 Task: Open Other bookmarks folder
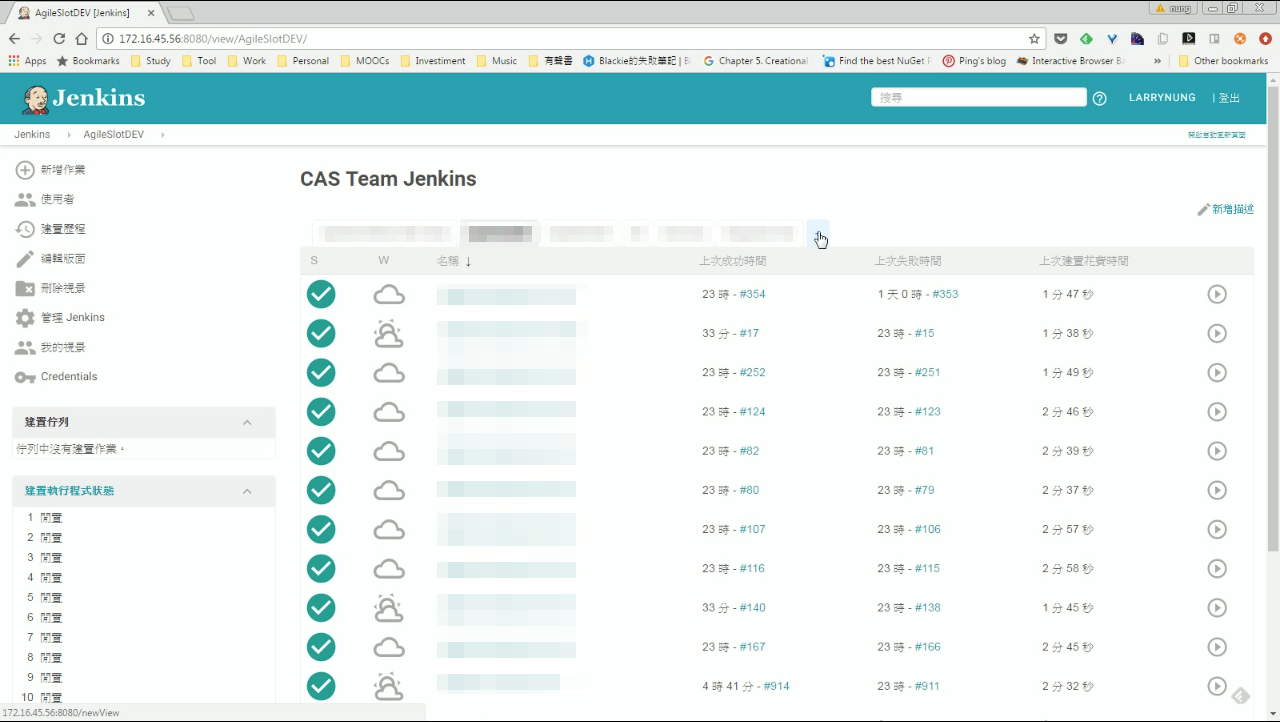click(1223, 60)
